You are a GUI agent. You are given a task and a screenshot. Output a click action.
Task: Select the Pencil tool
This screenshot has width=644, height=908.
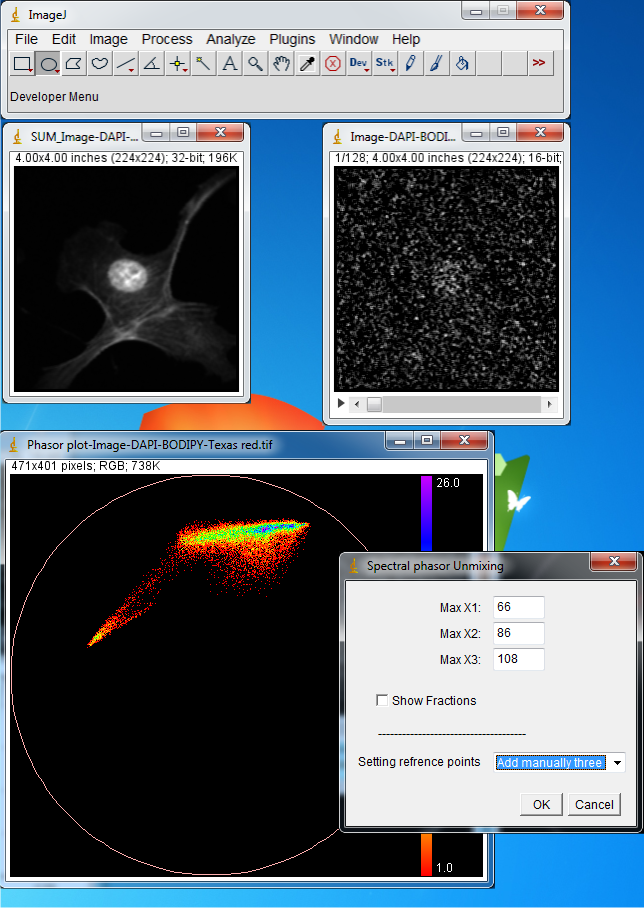click(x=410, y=64)
